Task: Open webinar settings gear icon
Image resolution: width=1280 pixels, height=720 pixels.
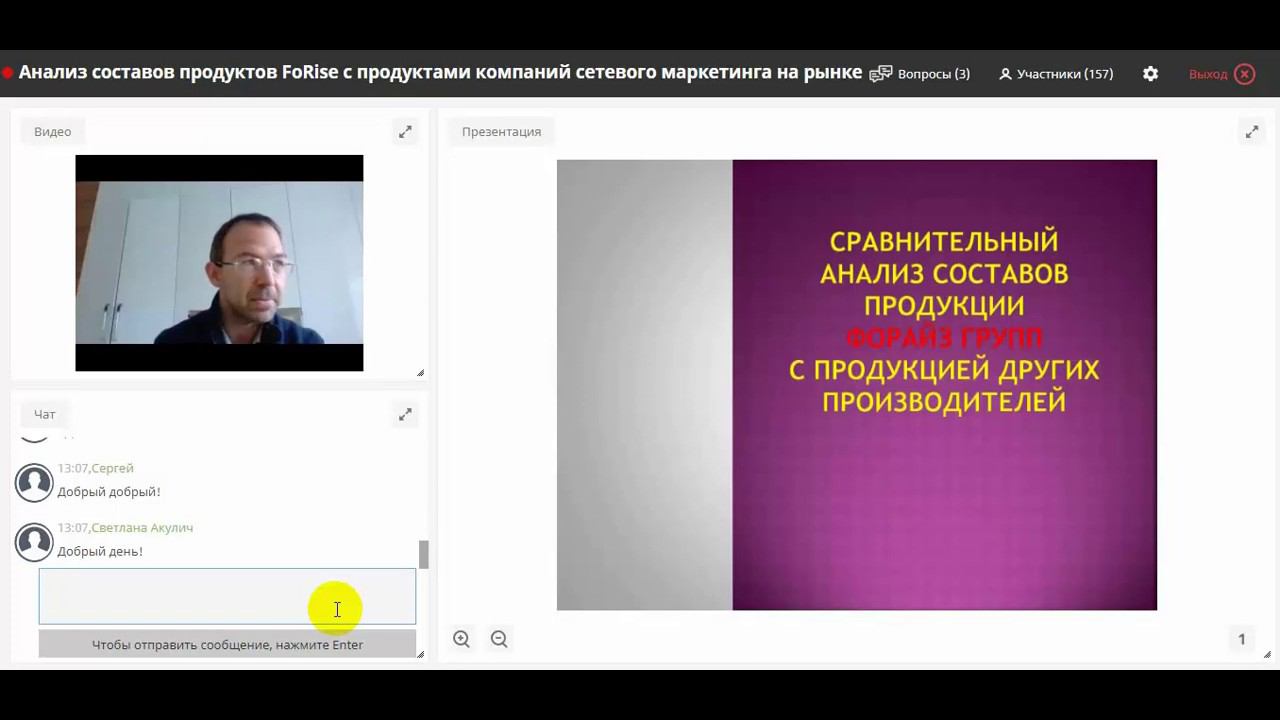Action: [1151, 74]
